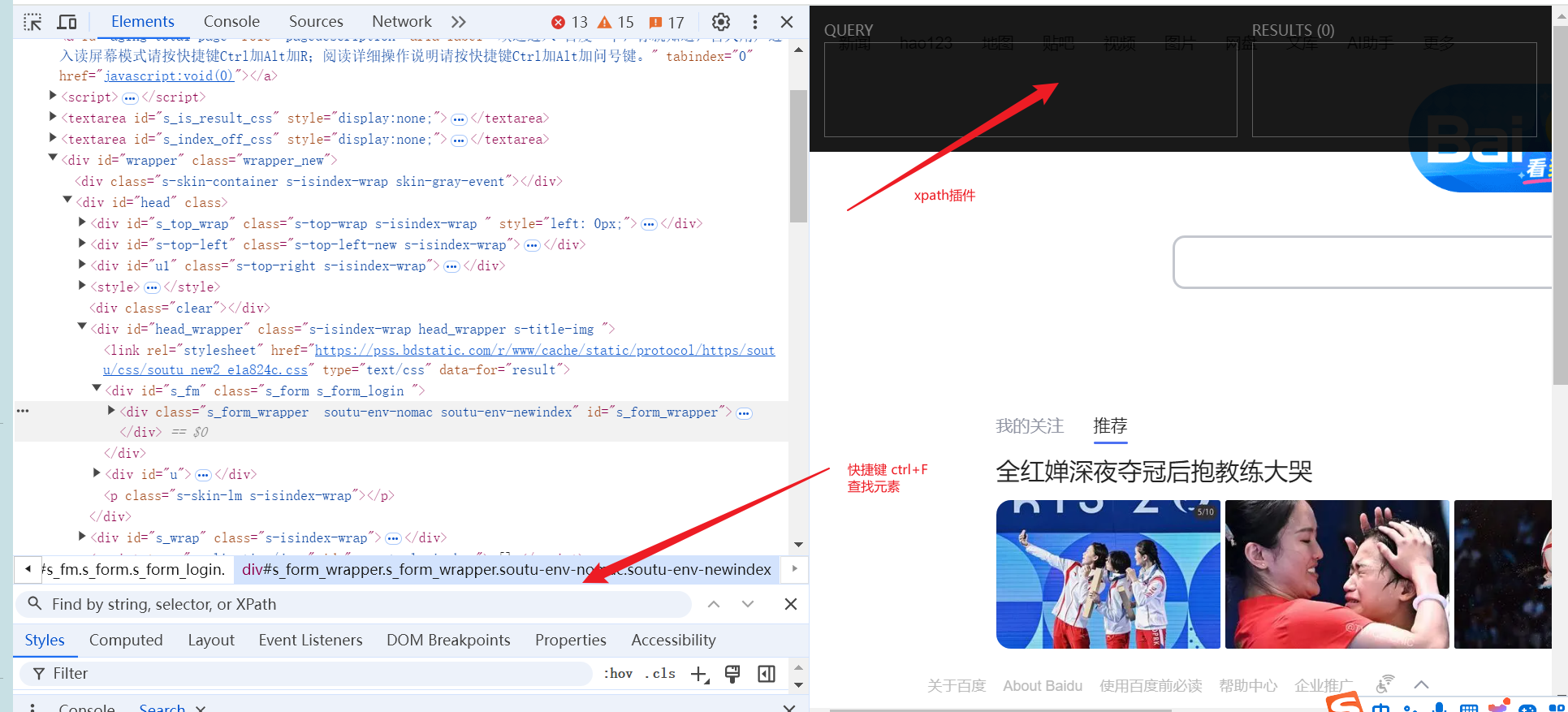Switch to 我的关注 tab on Baidu
This screenshot has height=712, width=1568.
pyautogui.click(x=1030, y=426)
